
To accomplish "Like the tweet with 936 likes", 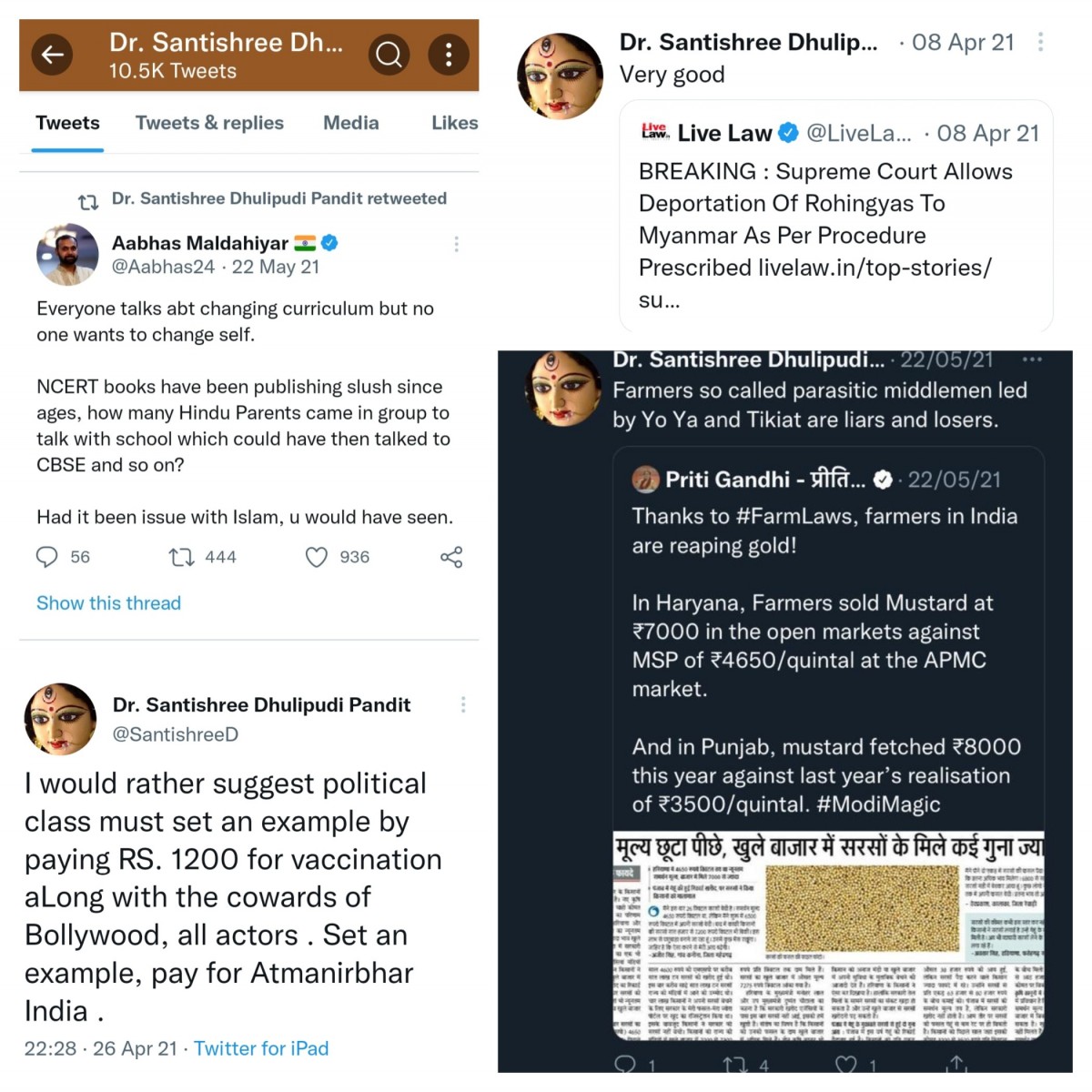I will (x=316, y=557).
